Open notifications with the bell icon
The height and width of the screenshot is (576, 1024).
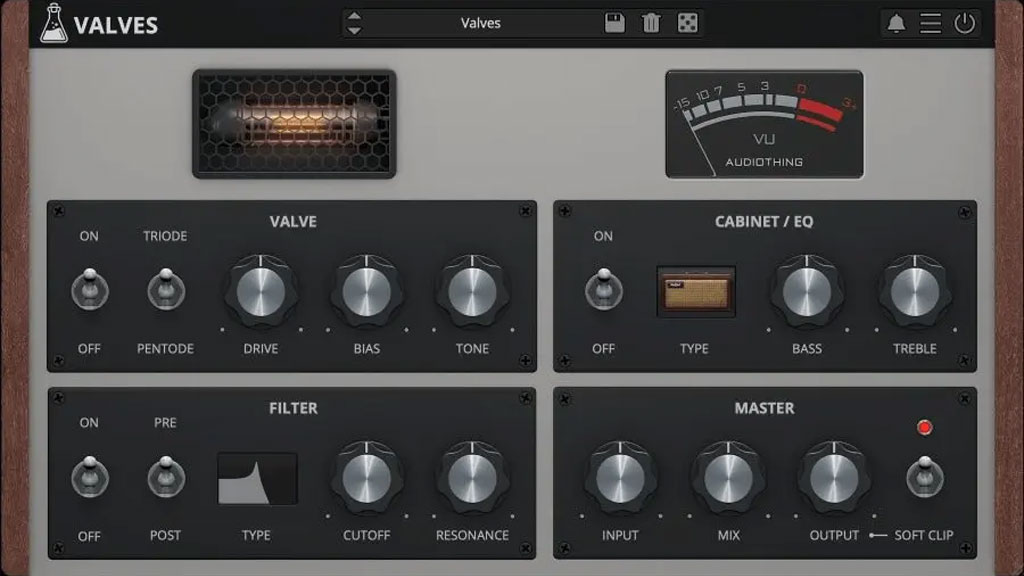pos(896,24)
